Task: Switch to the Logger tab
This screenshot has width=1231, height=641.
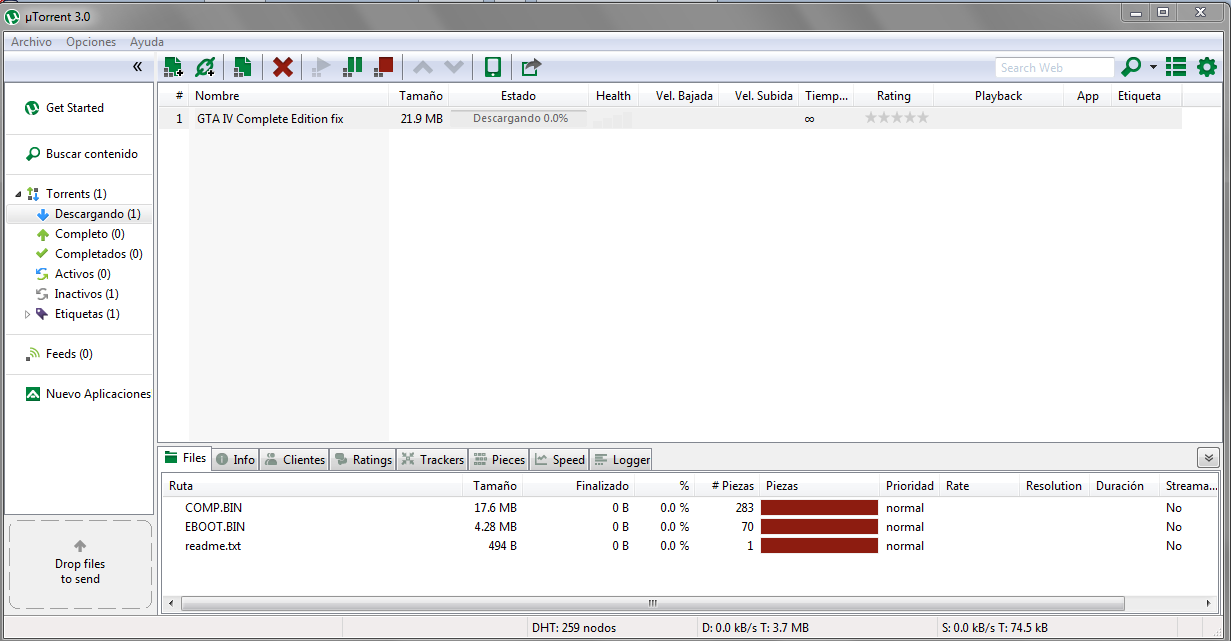Action: click(621, 460)
